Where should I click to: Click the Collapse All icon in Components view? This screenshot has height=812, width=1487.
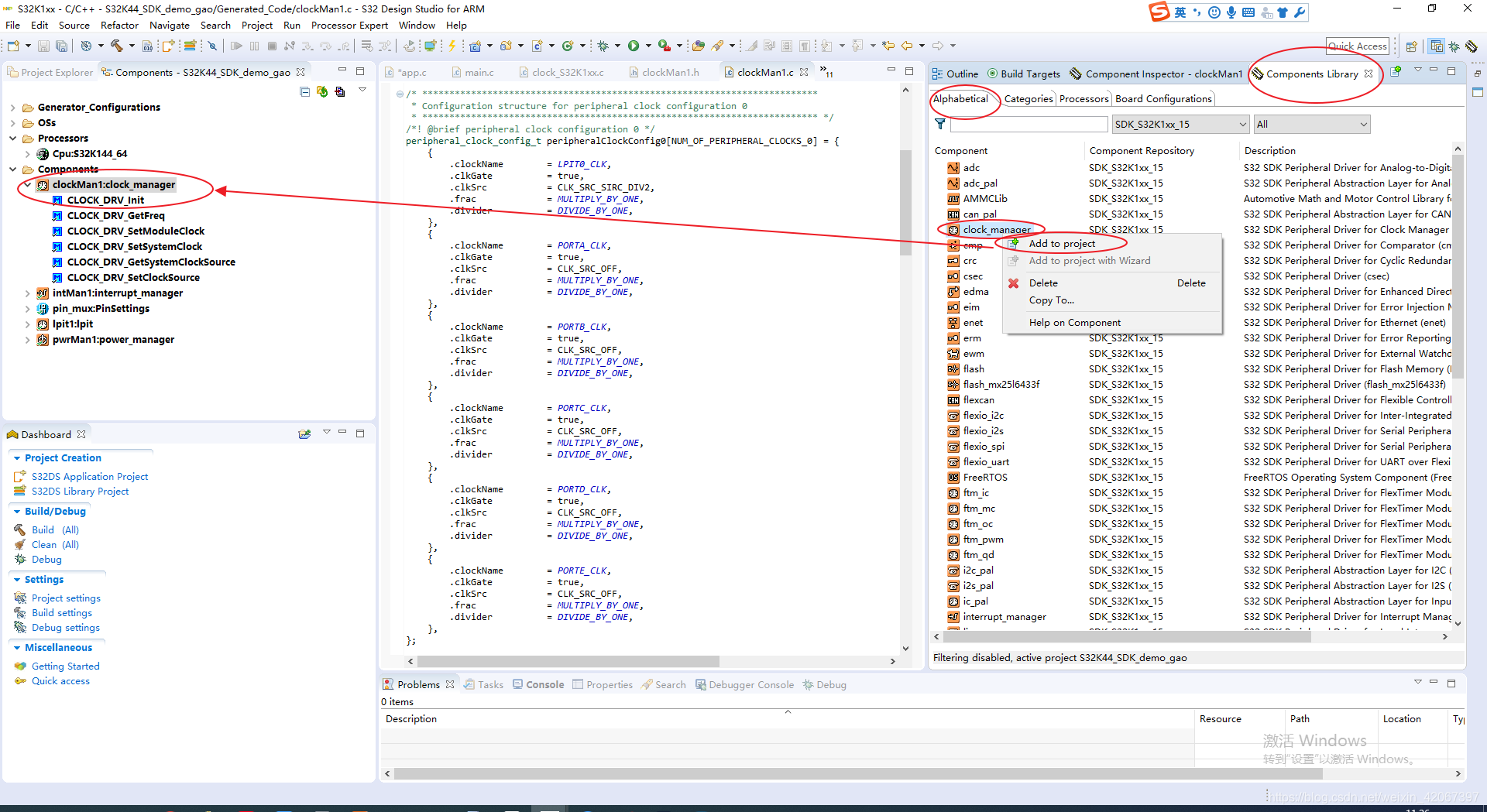[304, 91]
